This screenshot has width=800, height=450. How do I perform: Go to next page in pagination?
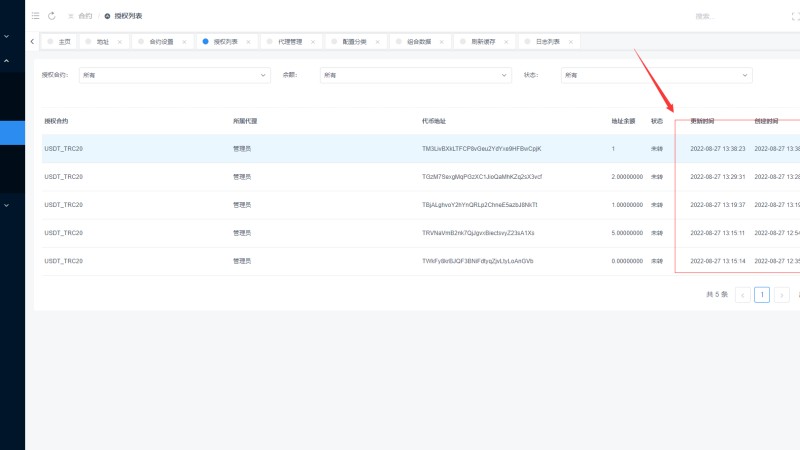[x=782, y=295]
